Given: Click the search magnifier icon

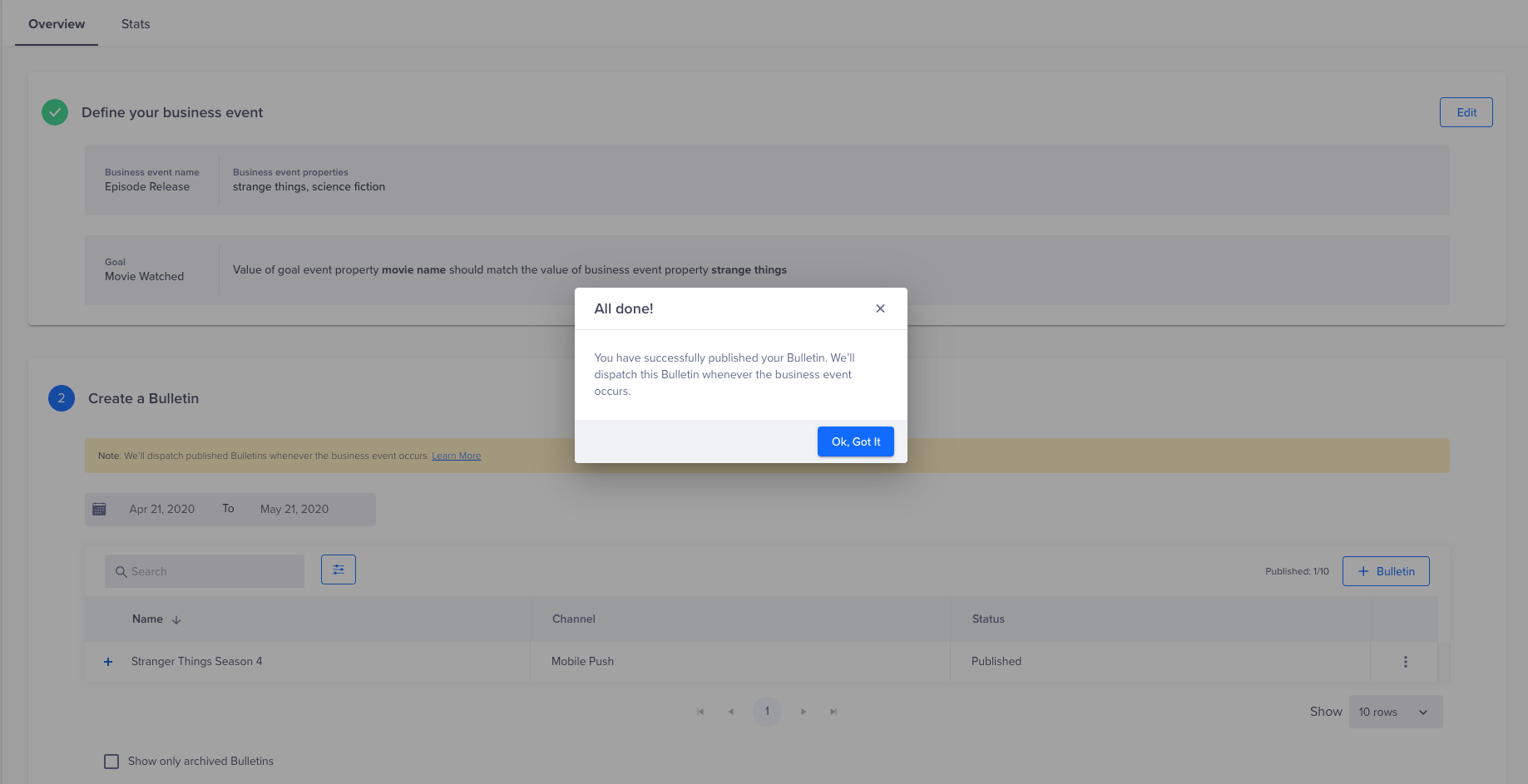Looking at the screenshot, I should [121, 572].
